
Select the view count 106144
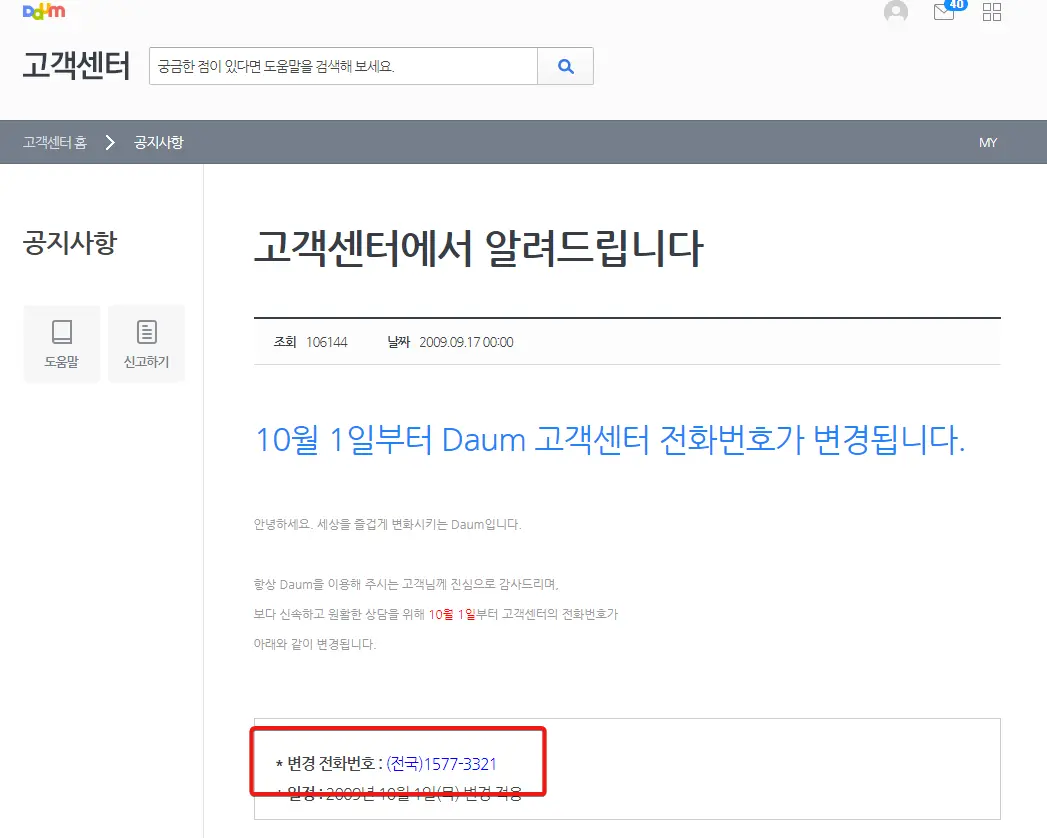pos(327,342)
